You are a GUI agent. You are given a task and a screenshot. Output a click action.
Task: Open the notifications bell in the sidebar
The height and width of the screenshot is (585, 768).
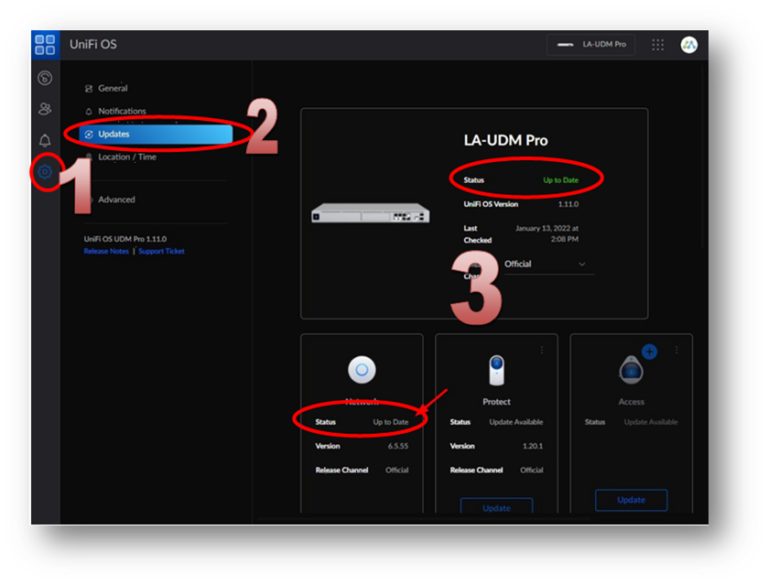point(45,141)
